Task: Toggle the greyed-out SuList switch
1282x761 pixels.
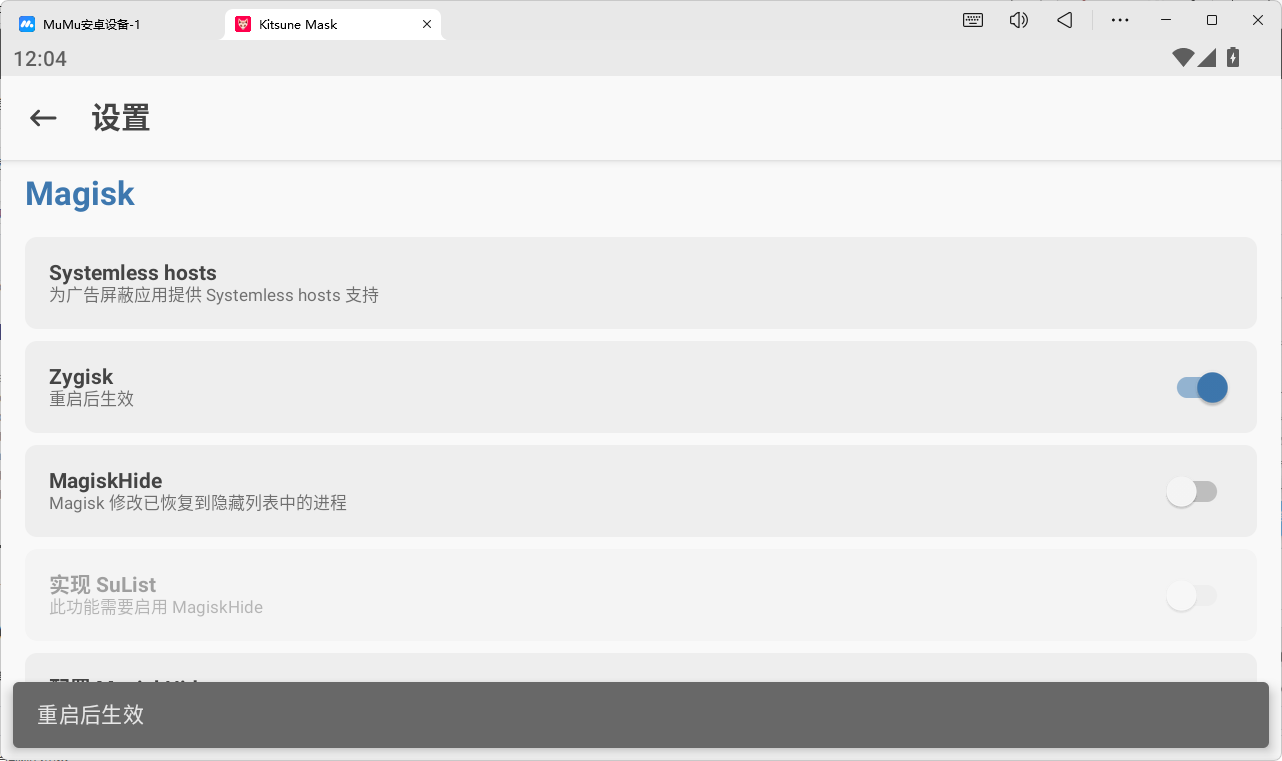Action: [1191, 595]
